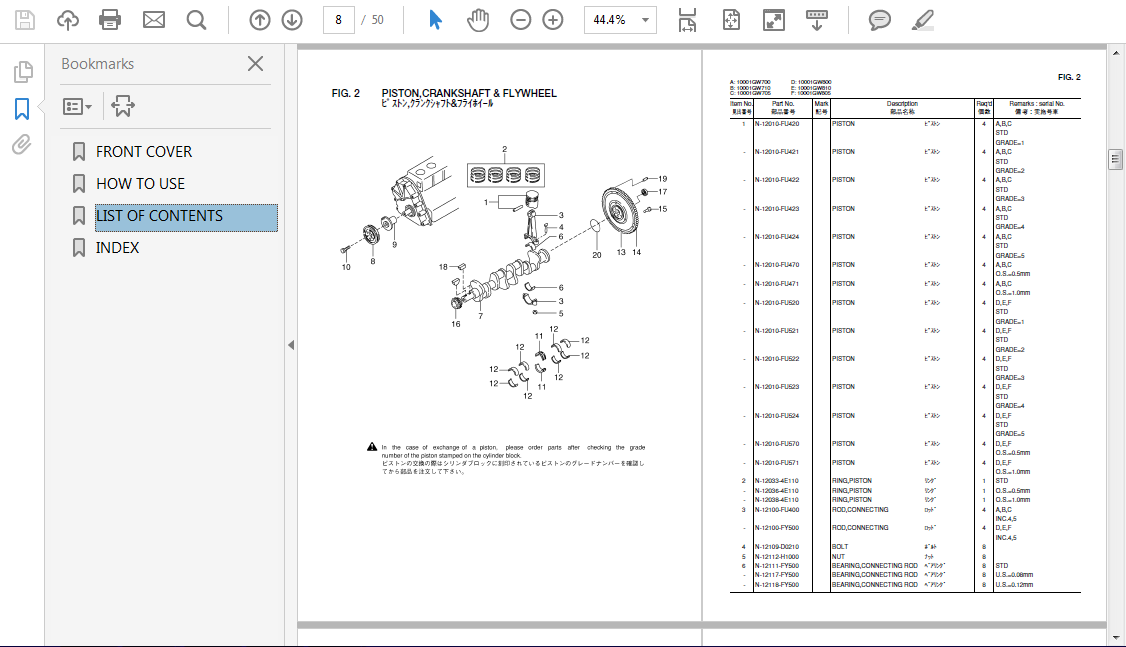This screenshot has height=647, width=1126.
Task: Zoom out with the minus icon
Action: click(521, 20)
